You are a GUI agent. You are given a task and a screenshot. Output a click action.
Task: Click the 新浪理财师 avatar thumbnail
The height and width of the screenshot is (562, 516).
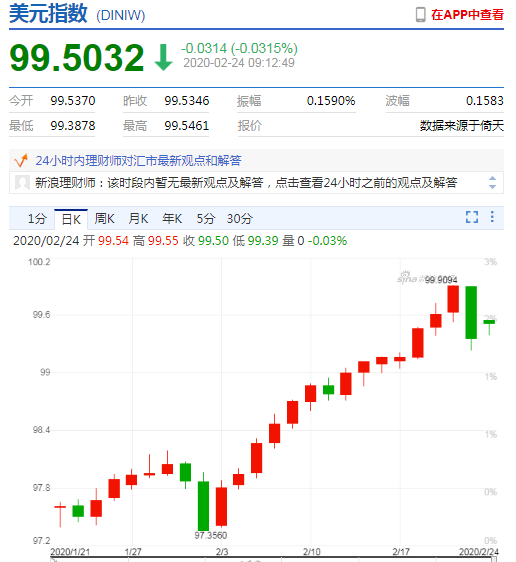point(22,183)
